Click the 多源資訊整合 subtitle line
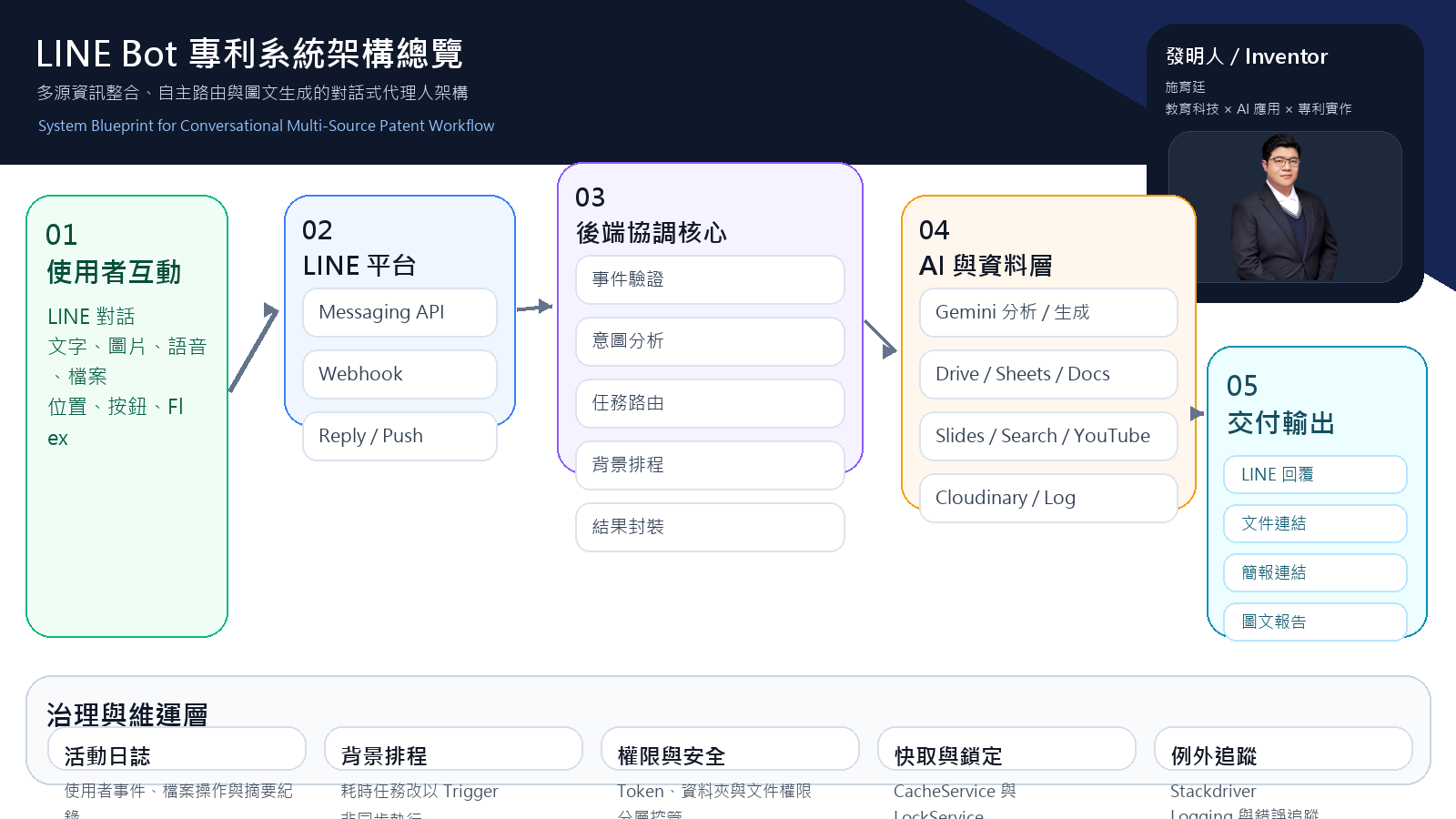This screenshot has height=819, width=1456. coord(252,93)
